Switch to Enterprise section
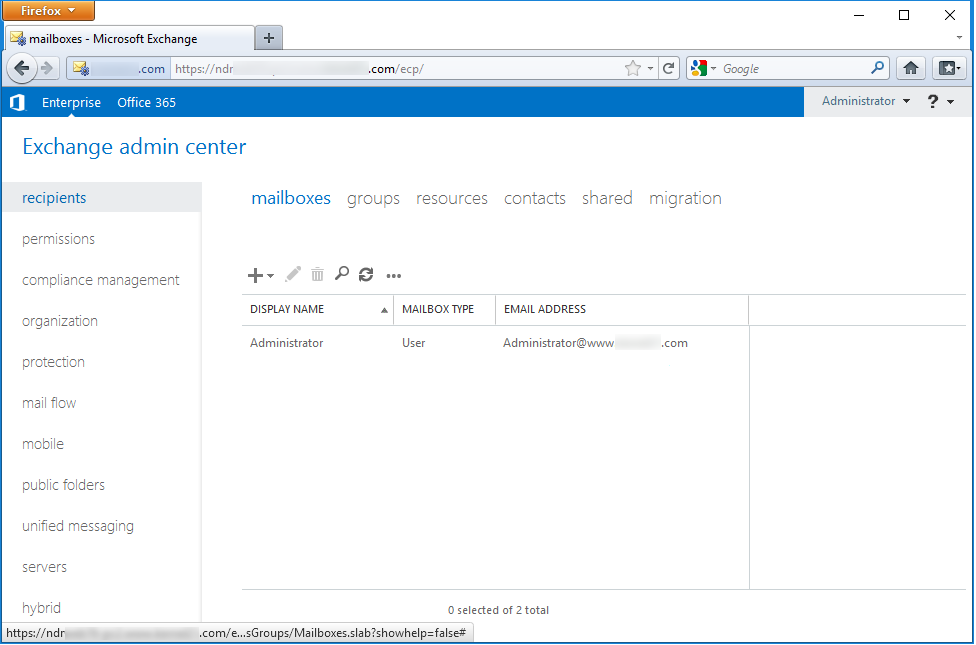Image resolution: width=976 pixels, height=645 pixels. (71, 102)
